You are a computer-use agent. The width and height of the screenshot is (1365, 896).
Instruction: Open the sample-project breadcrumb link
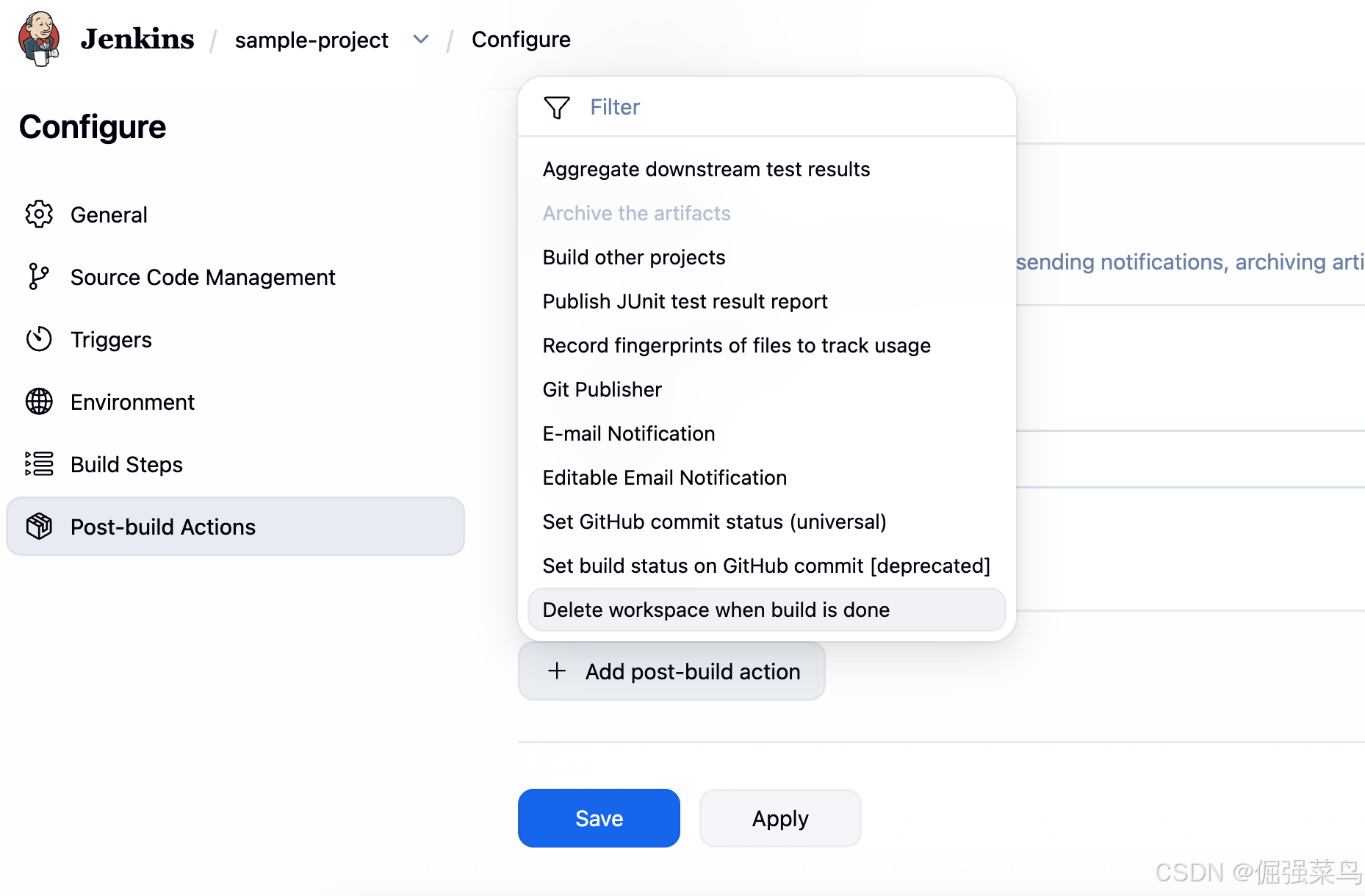coord(311,40)
